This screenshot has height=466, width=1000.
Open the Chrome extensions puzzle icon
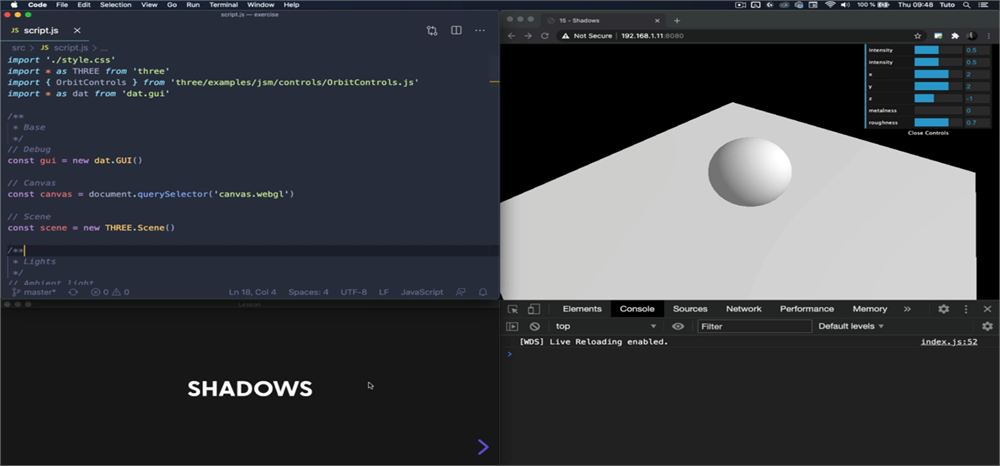tap(955, 36)
